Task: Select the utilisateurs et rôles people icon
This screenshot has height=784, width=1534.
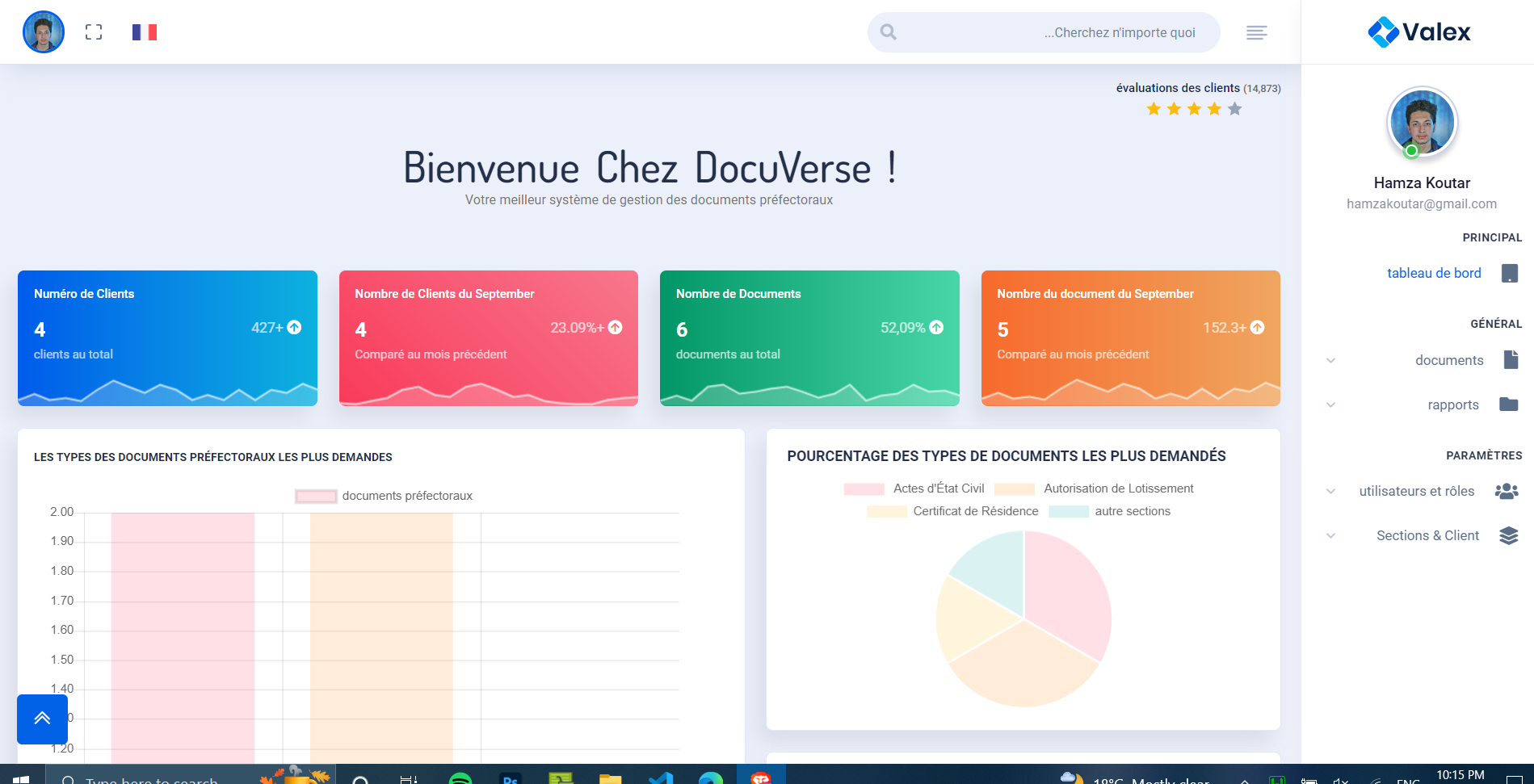Action: [x=1507, y=491]
